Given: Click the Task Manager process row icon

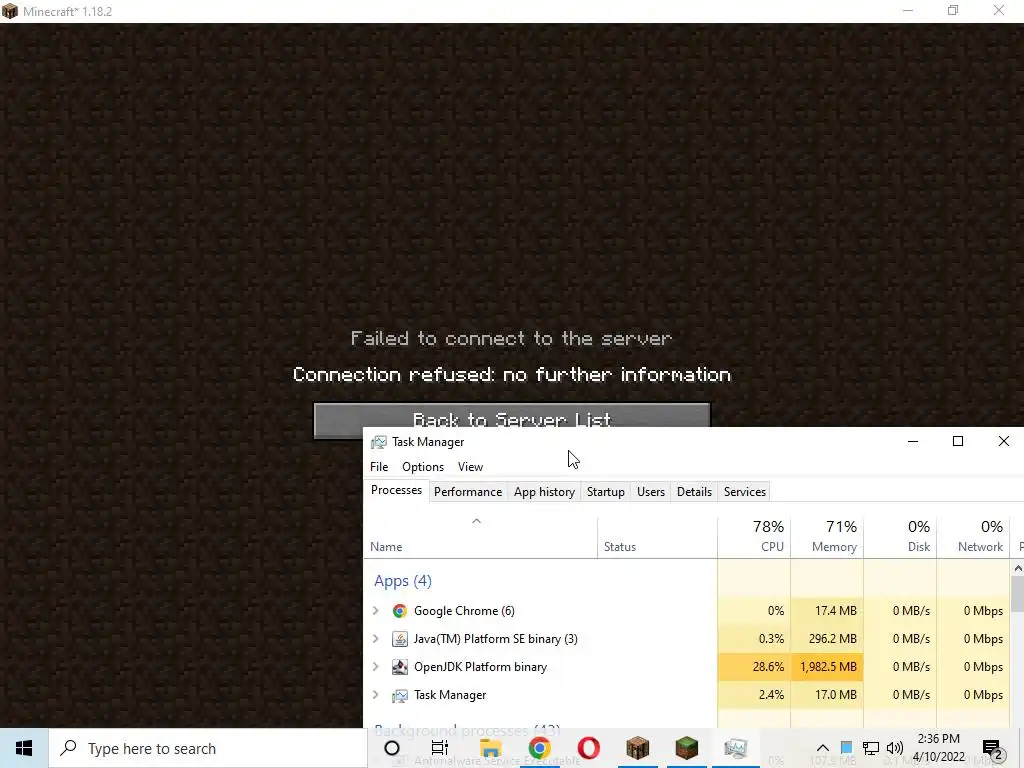Looking at the screenshot, I should click(400, 695).
